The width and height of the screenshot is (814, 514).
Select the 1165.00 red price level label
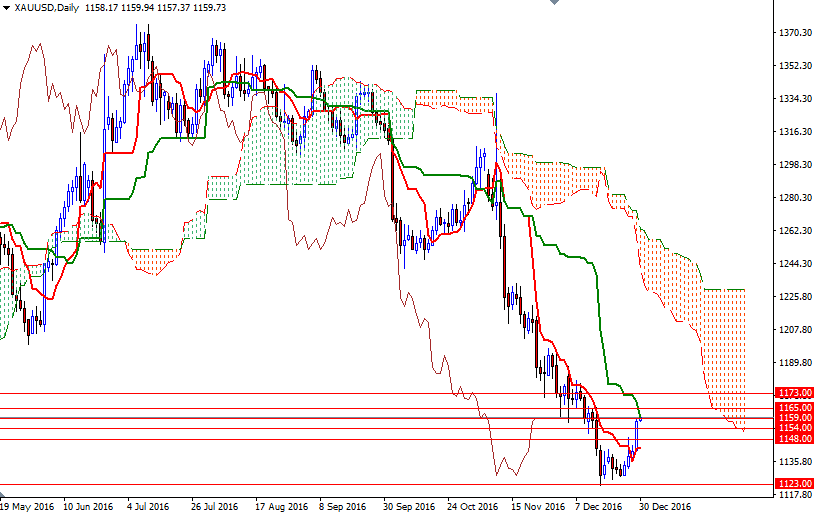[x=794, y=408]
